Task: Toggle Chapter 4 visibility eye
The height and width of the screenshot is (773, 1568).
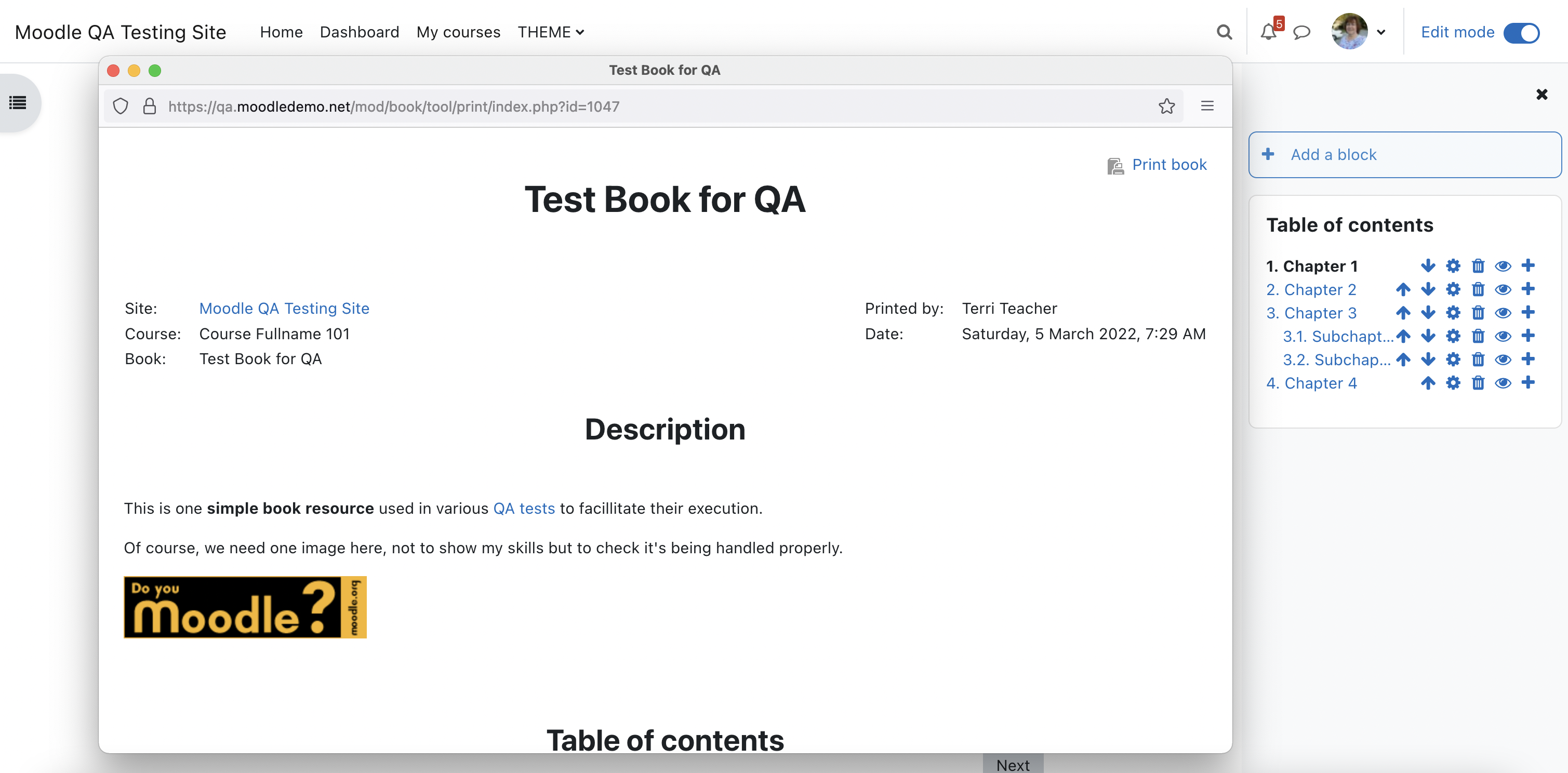Action: pyautogui.click(x=1503, y=383)
